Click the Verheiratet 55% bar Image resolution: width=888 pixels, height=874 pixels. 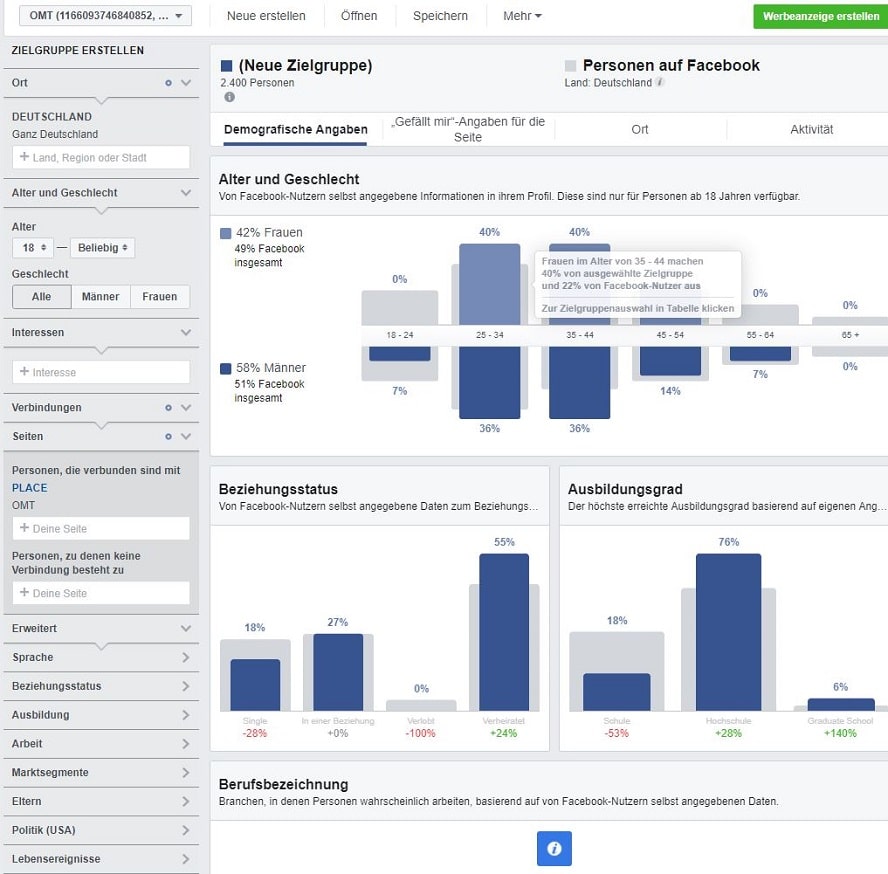coord(504,632)
